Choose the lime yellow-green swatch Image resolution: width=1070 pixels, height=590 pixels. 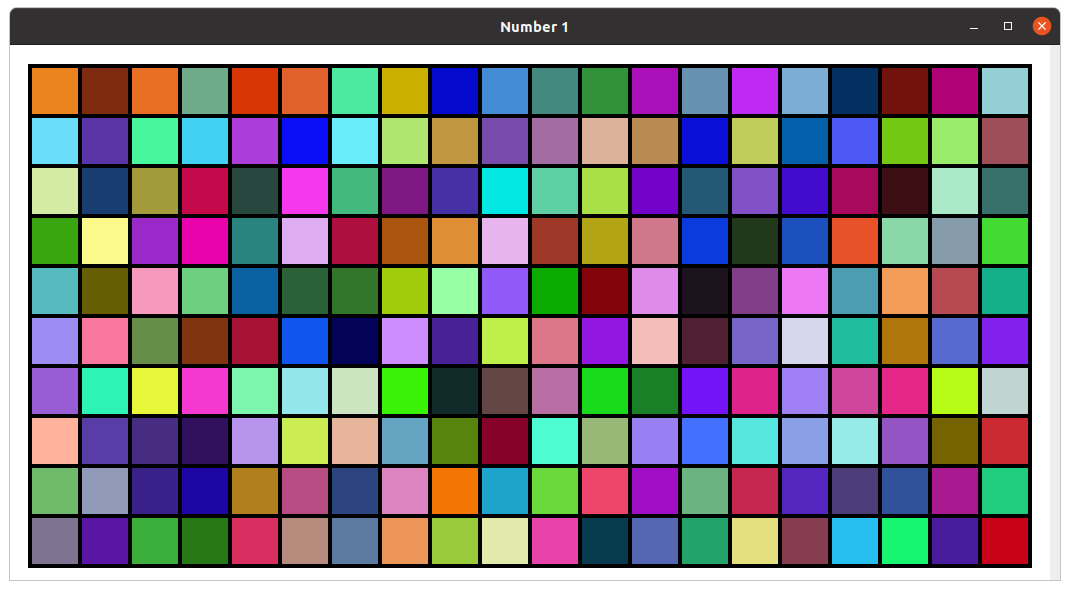[x=955, y=391]
